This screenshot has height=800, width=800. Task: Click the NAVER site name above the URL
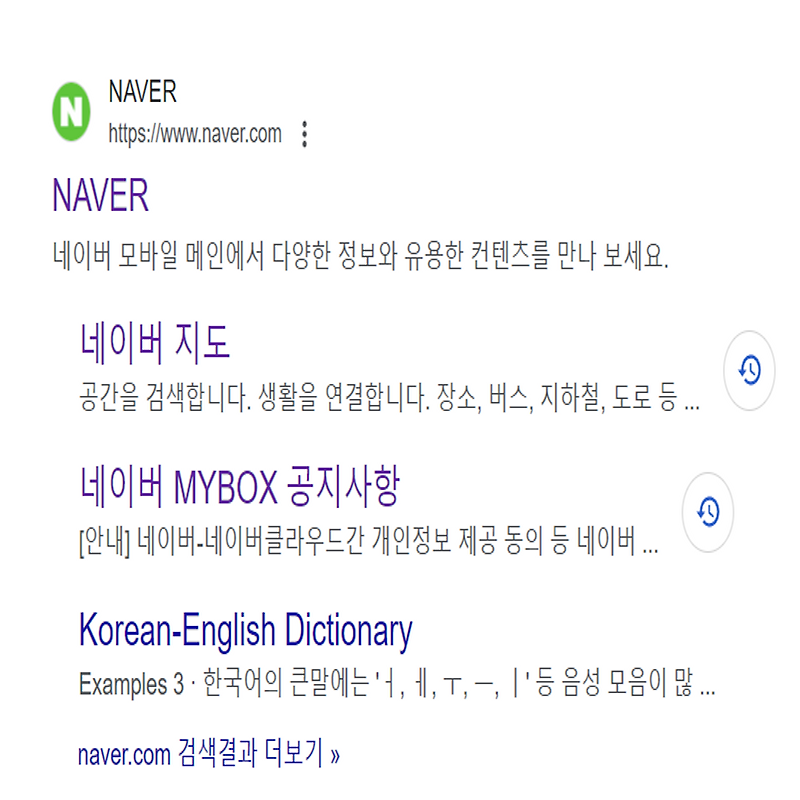pyautogui.click(x=142, y=92)
